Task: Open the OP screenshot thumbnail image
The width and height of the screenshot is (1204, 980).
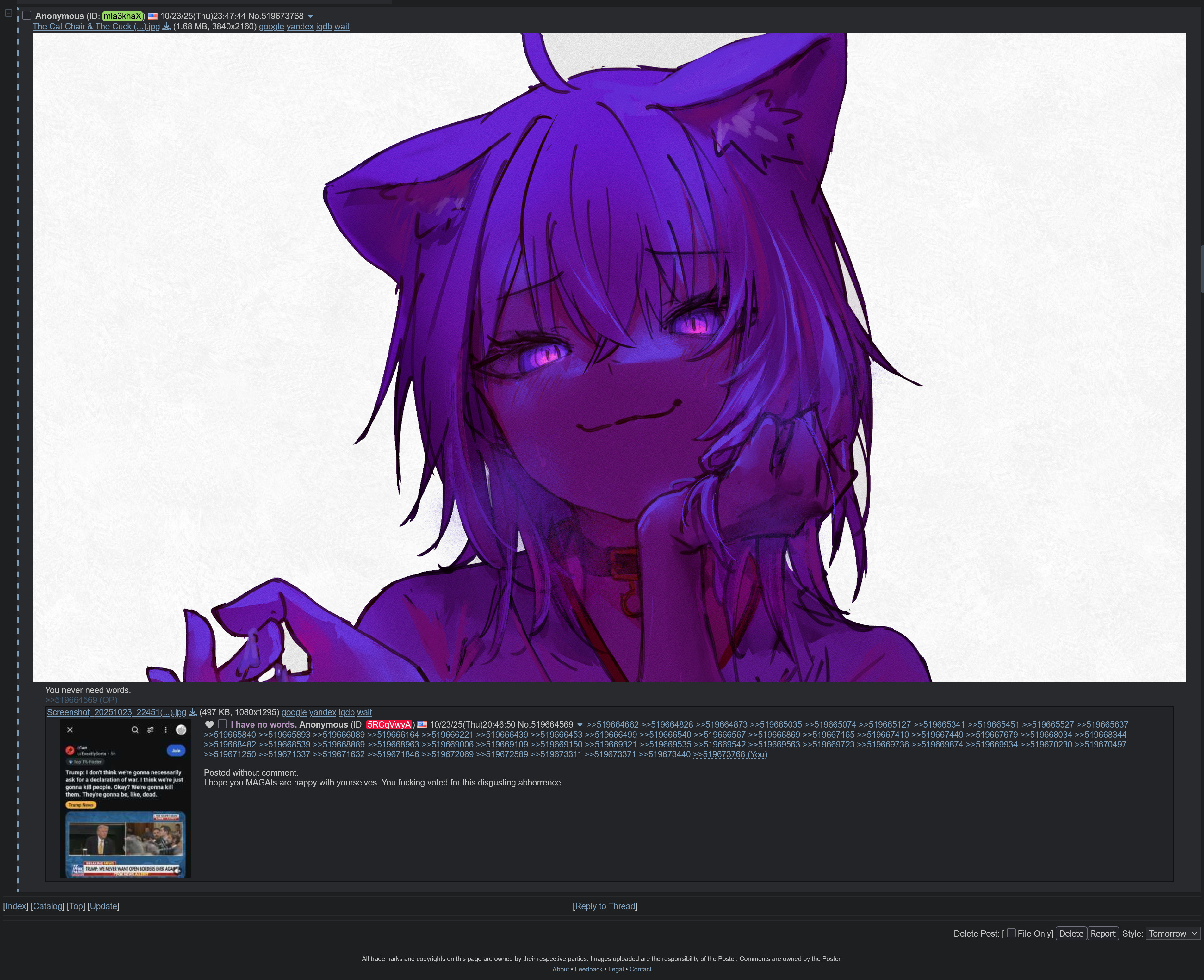Action: 125,798
